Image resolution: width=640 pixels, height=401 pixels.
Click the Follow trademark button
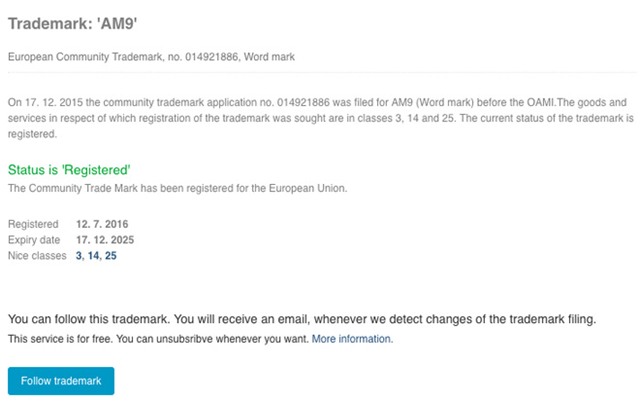pyautogui.click(x=61, y=381)
